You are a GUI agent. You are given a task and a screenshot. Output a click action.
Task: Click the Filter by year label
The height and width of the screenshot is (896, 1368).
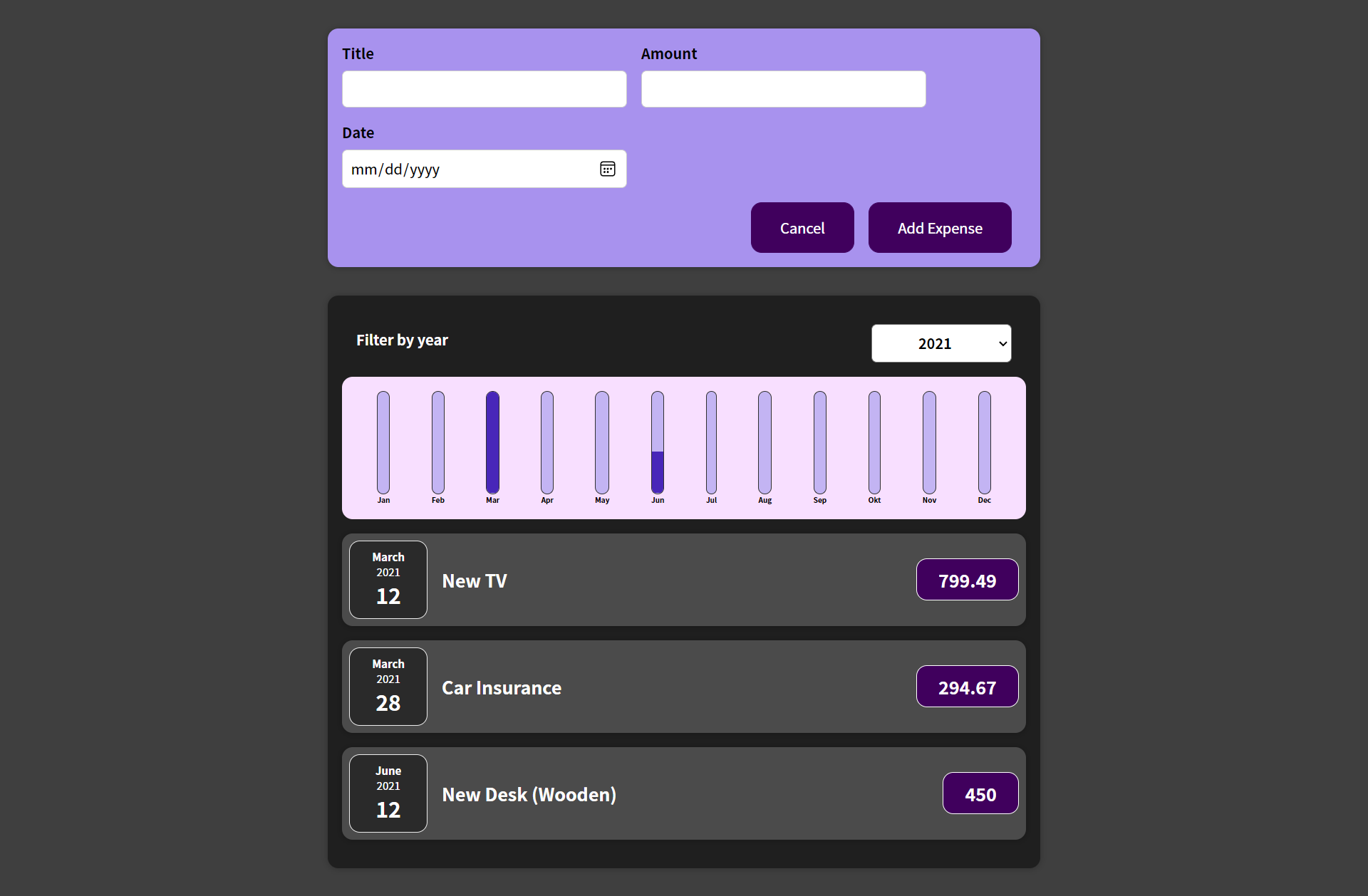[x=402, y=340]
